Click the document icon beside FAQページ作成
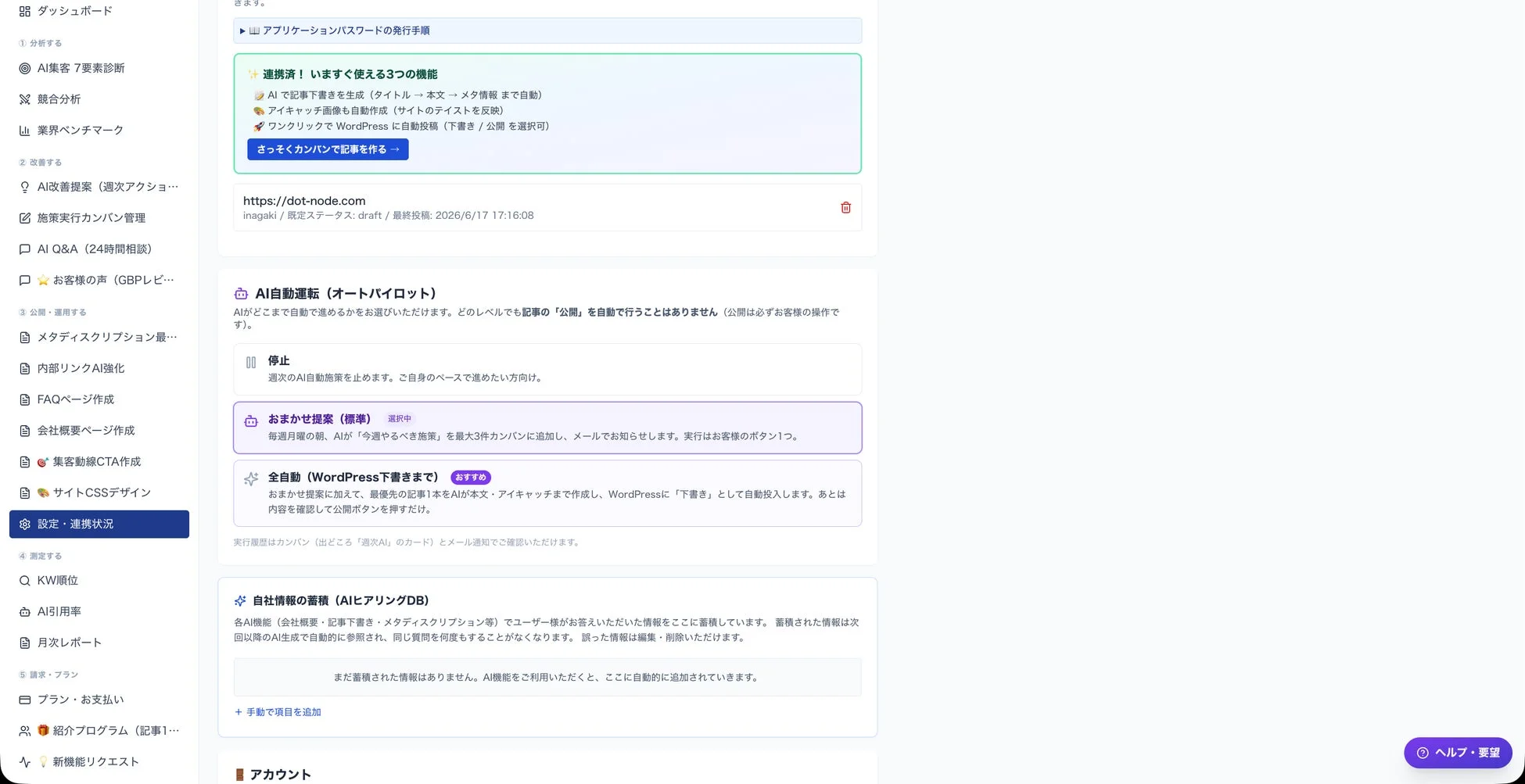Image resolution: width=1525 pixels, height=784 pixels. [25, 399]
